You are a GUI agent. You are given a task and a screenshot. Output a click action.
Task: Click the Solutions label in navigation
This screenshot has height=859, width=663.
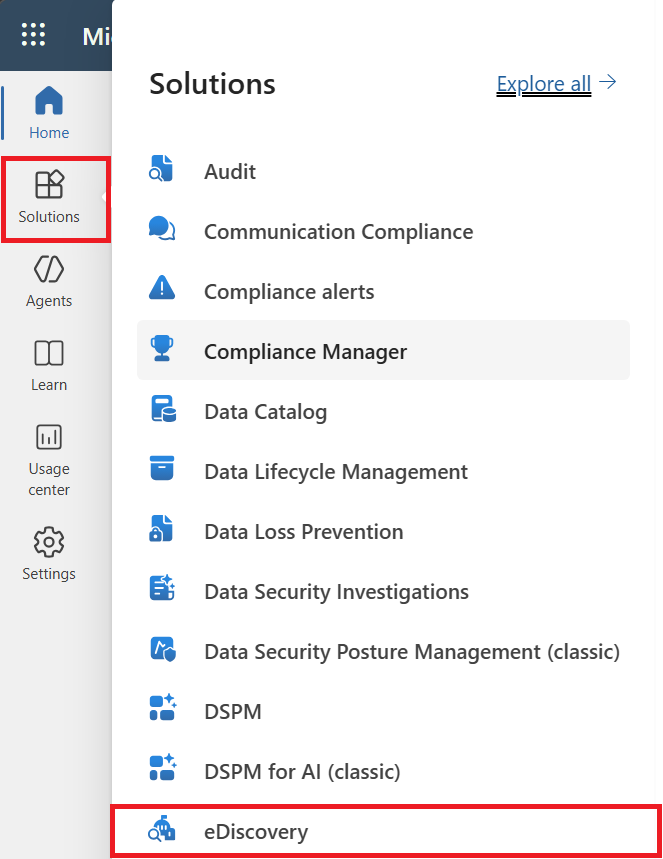[49, 216]
